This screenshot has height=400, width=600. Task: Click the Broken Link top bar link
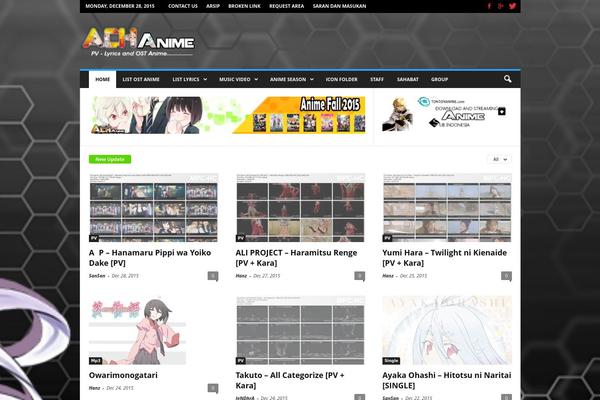click(x=243, y=6)
